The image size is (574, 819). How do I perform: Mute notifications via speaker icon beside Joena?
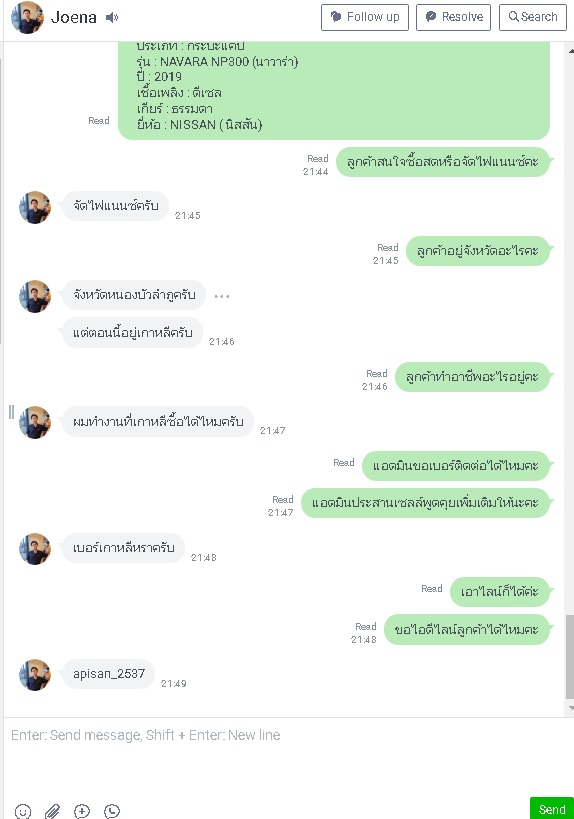click(112, 18)
